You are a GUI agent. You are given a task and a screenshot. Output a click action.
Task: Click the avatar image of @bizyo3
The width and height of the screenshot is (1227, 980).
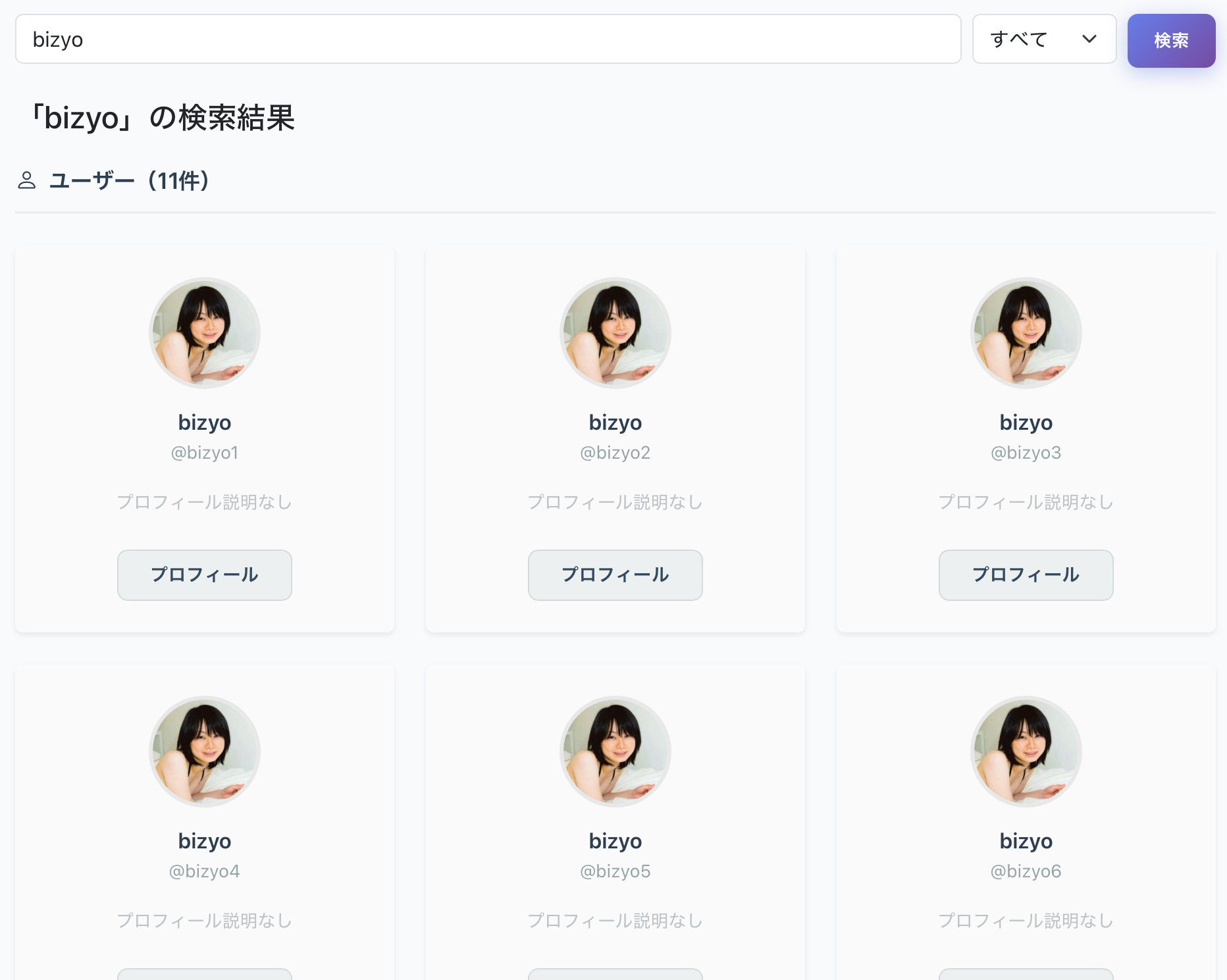coord(1026,333)
